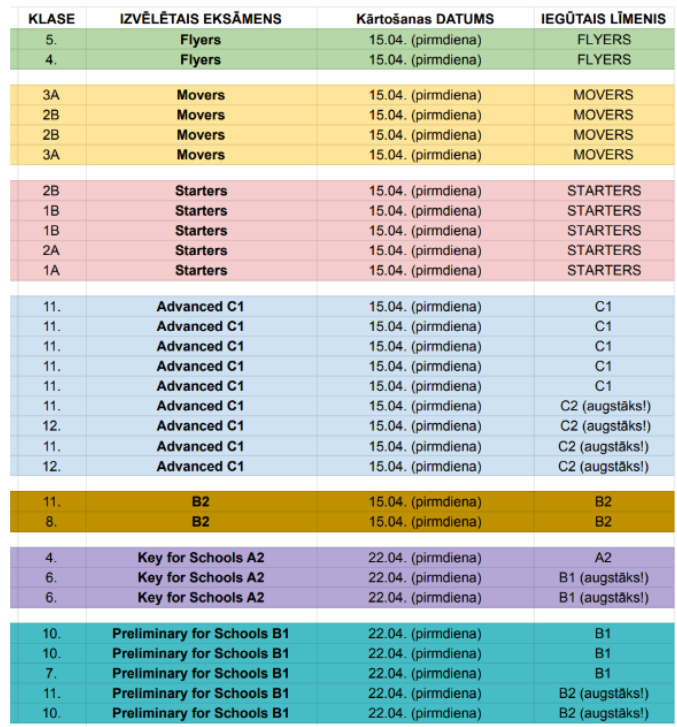677x727 pixels.
Task: Select the IEGŪTAIS LĪMENIS column header
Action: coord(603,19)
